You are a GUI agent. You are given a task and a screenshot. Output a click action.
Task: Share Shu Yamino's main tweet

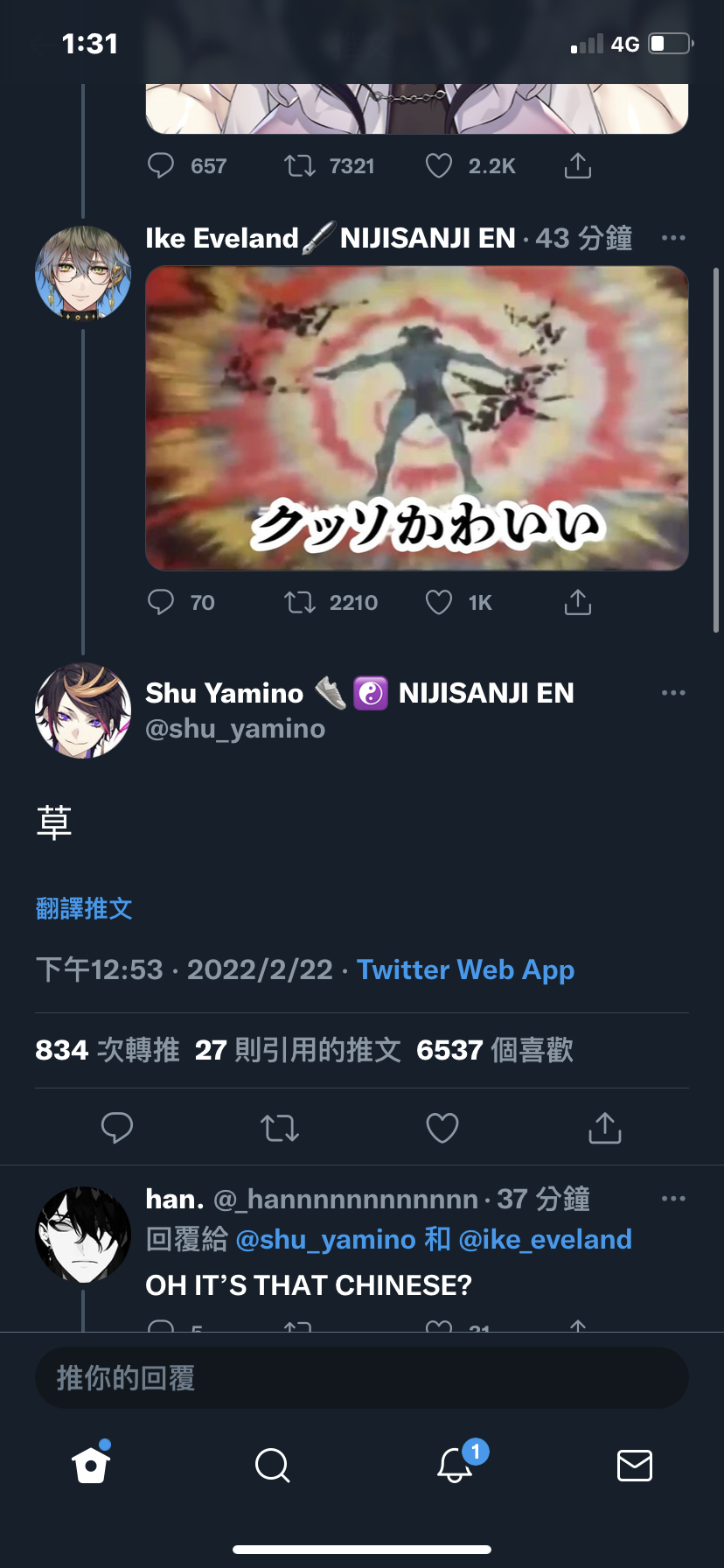(x=604, y=1127)
